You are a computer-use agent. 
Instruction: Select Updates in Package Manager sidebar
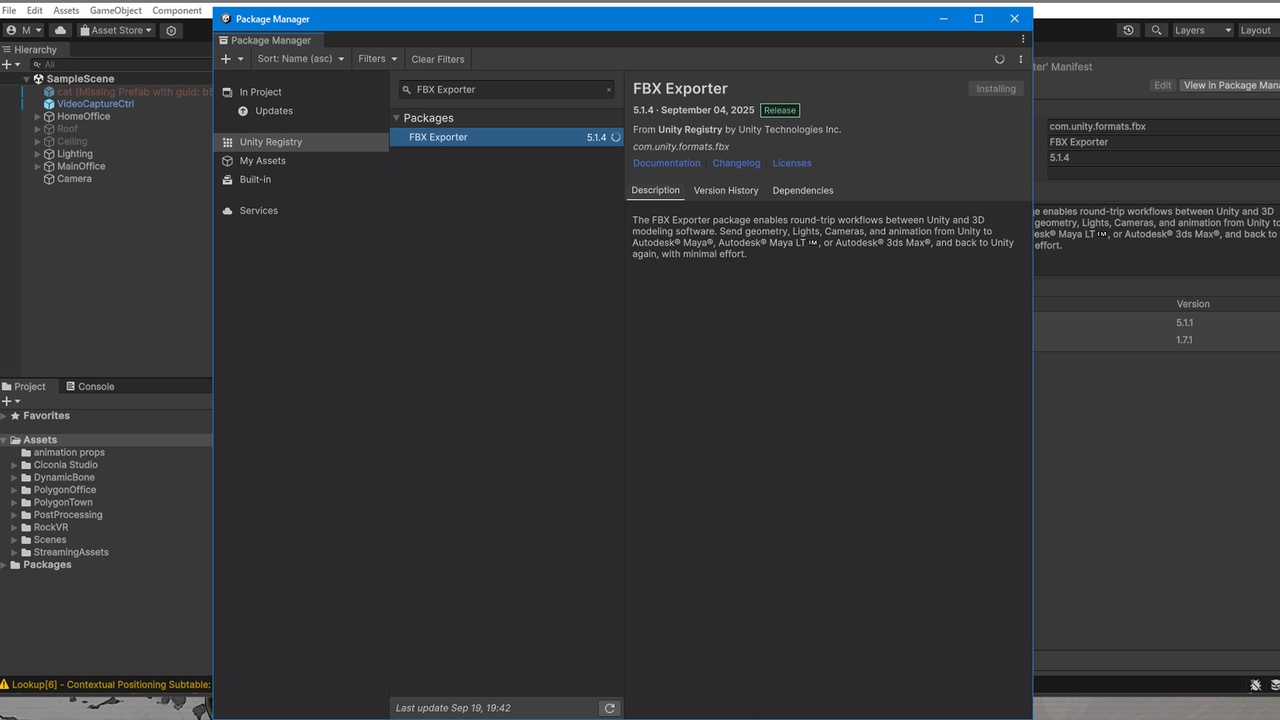click(301, 111)
